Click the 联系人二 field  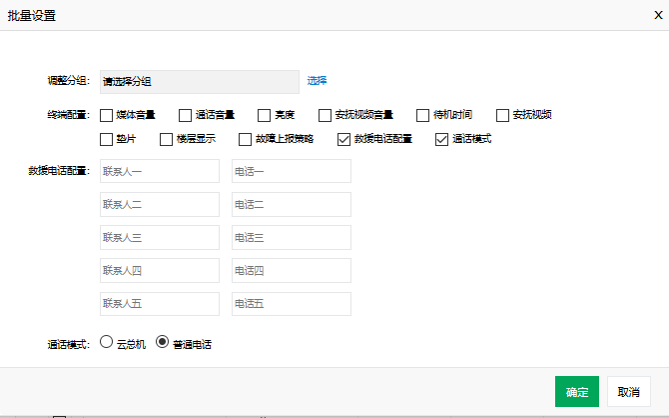tap(160, 204)
